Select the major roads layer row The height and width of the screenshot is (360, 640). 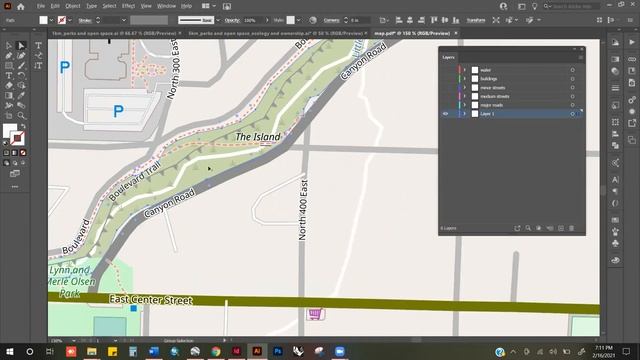512,105
